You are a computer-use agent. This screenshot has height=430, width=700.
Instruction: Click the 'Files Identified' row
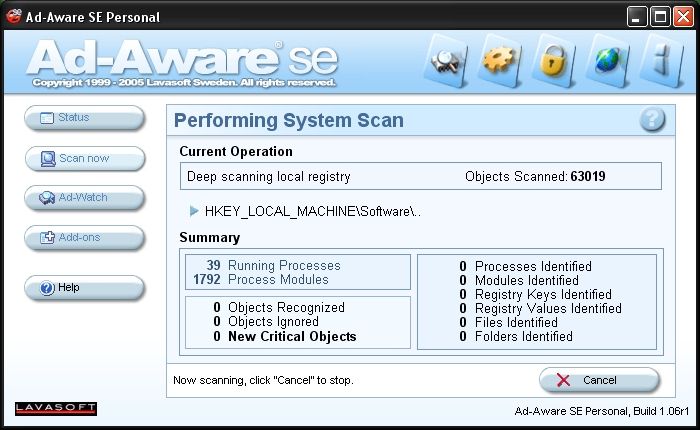[508, 322]
